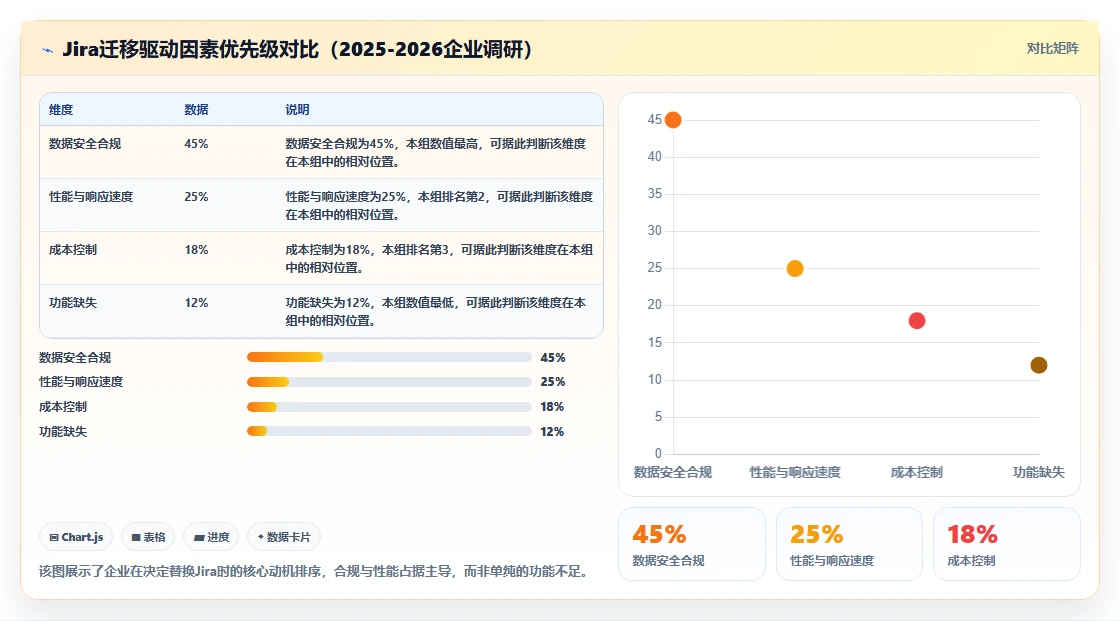Click the 45% cell in the table

(x=196, y=144)
